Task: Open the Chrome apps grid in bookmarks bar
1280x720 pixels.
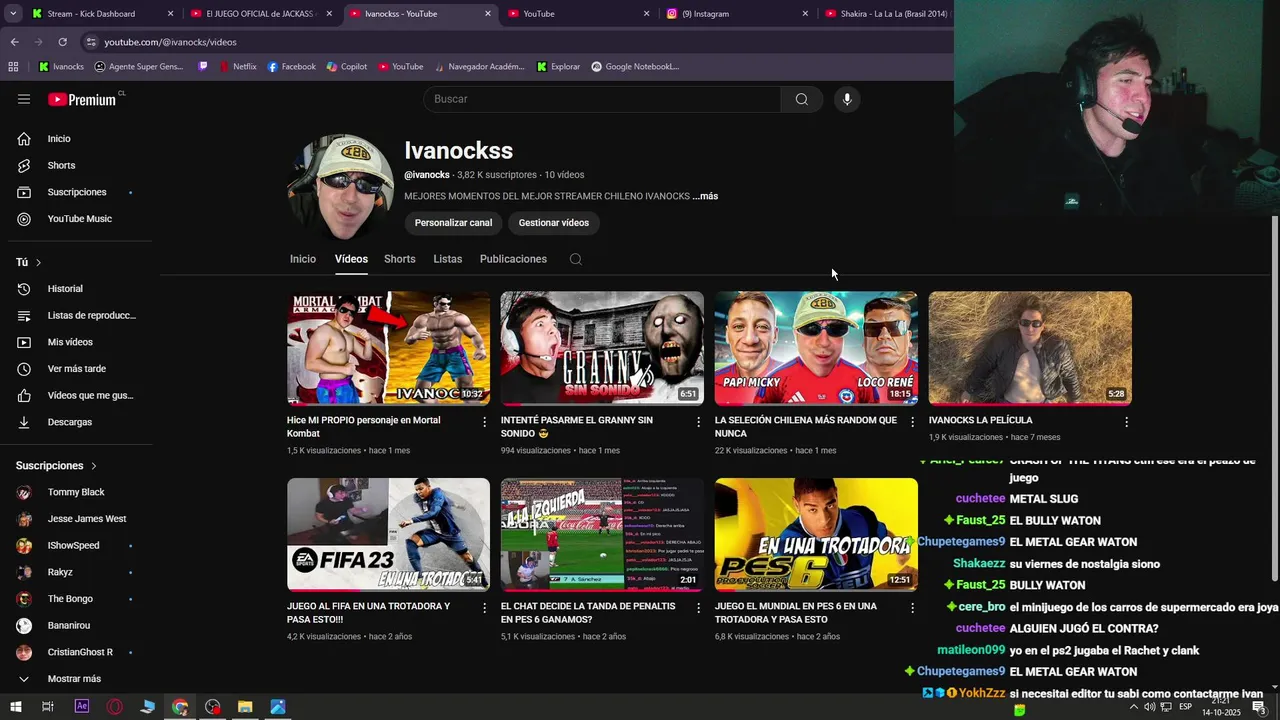Action: pyautogui.click(x=13, y=67)
